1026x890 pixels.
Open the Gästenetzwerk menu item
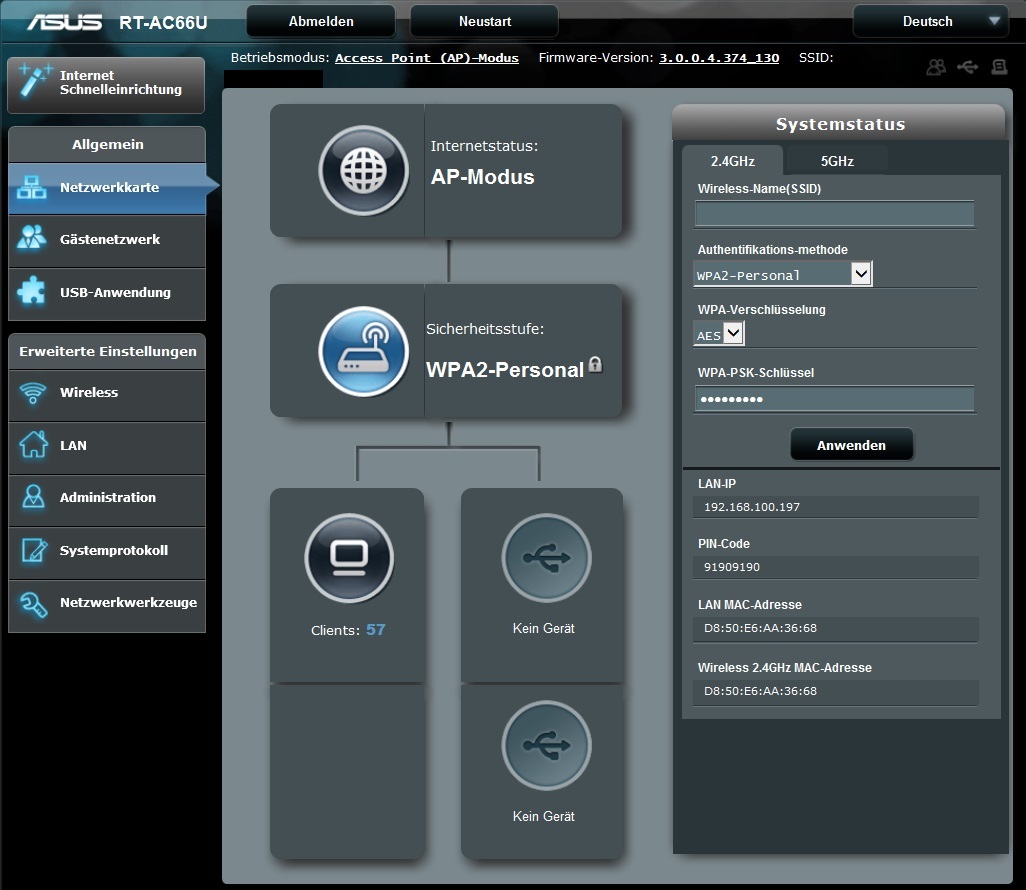[x=107, y=240]
